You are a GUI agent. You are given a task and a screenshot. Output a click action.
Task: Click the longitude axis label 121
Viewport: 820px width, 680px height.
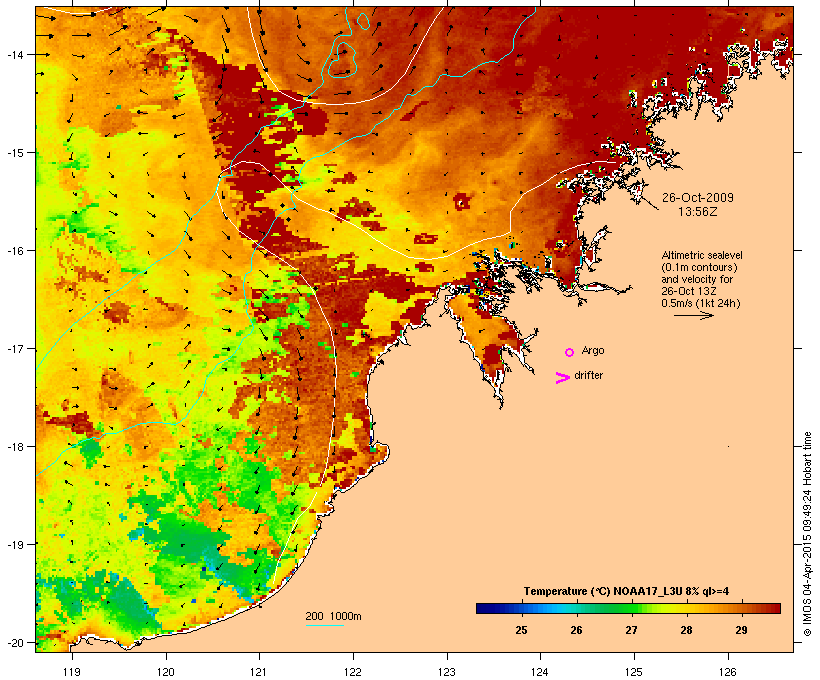[x=259, y=672]
